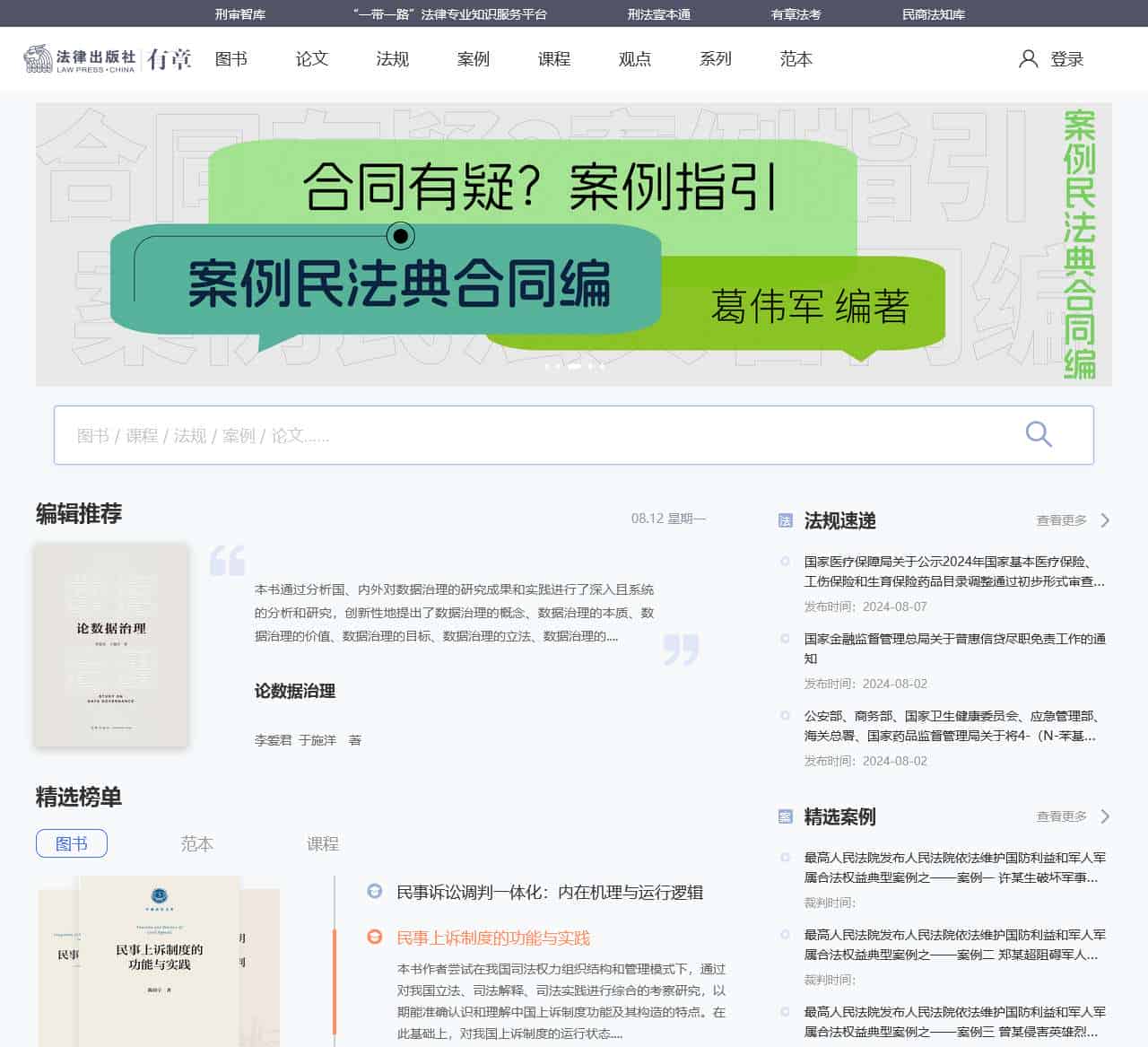Viewport: 1148px width, 1047px height.
Task: Click the 查看更多 text for 法规速递
Action: click(1061, 520)
